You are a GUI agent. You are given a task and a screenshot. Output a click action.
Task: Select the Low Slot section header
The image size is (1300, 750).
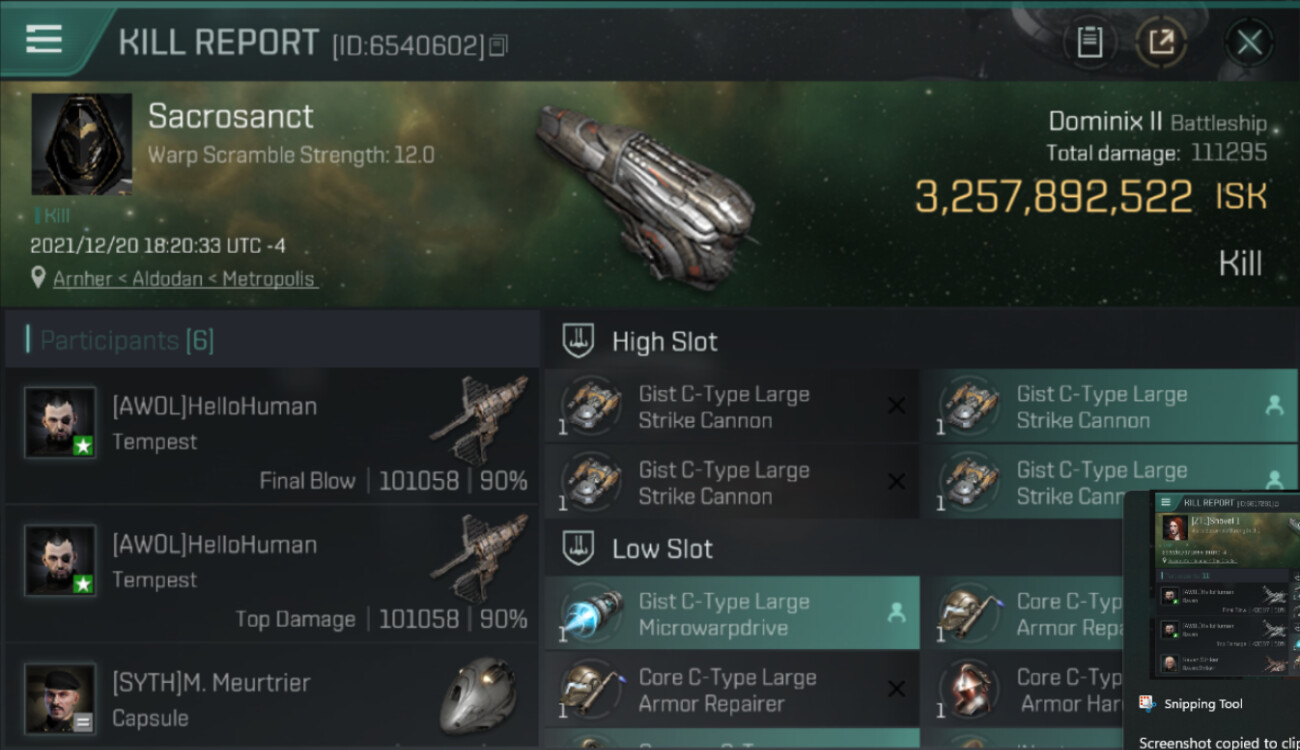[x=662, y=548]
